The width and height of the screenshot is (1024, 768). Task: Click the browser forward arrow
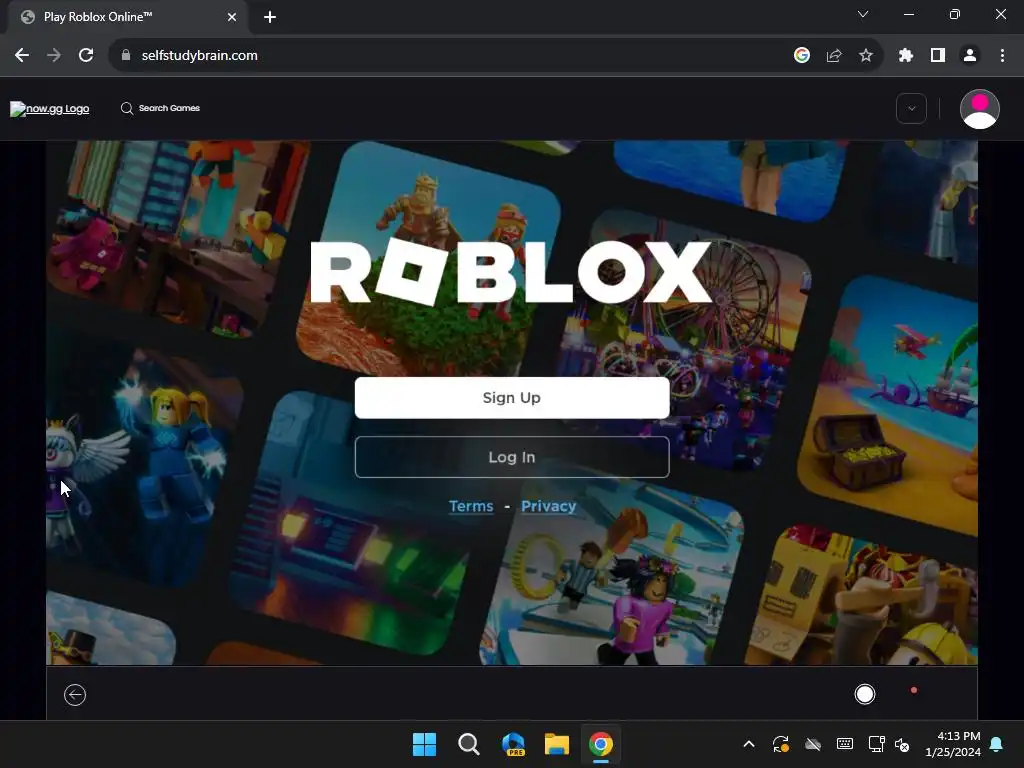click(54, 56)
